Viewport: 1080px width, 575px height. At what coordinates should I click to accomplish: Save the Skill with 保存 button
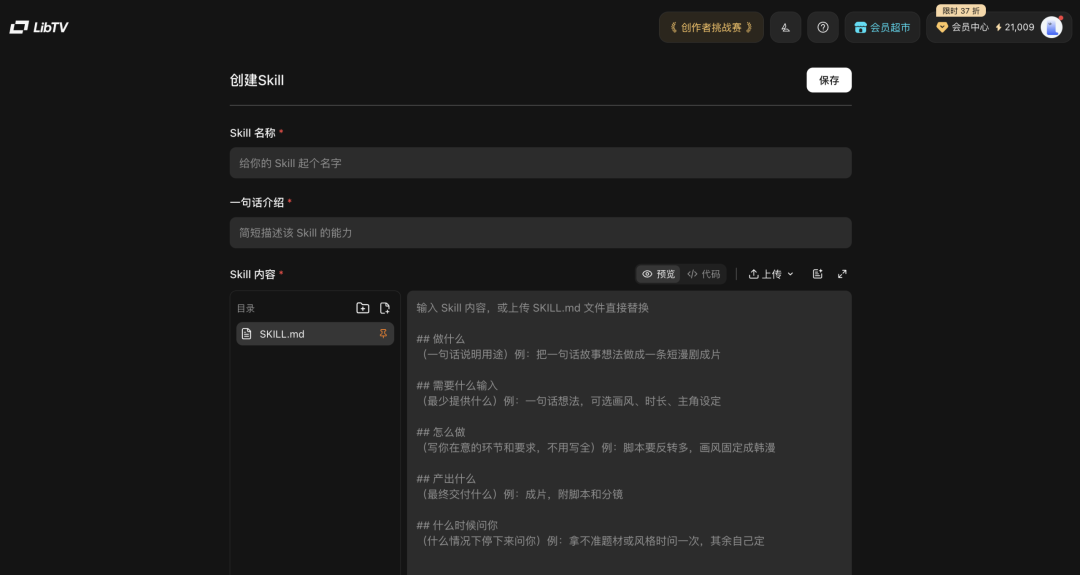pos(829,80)
